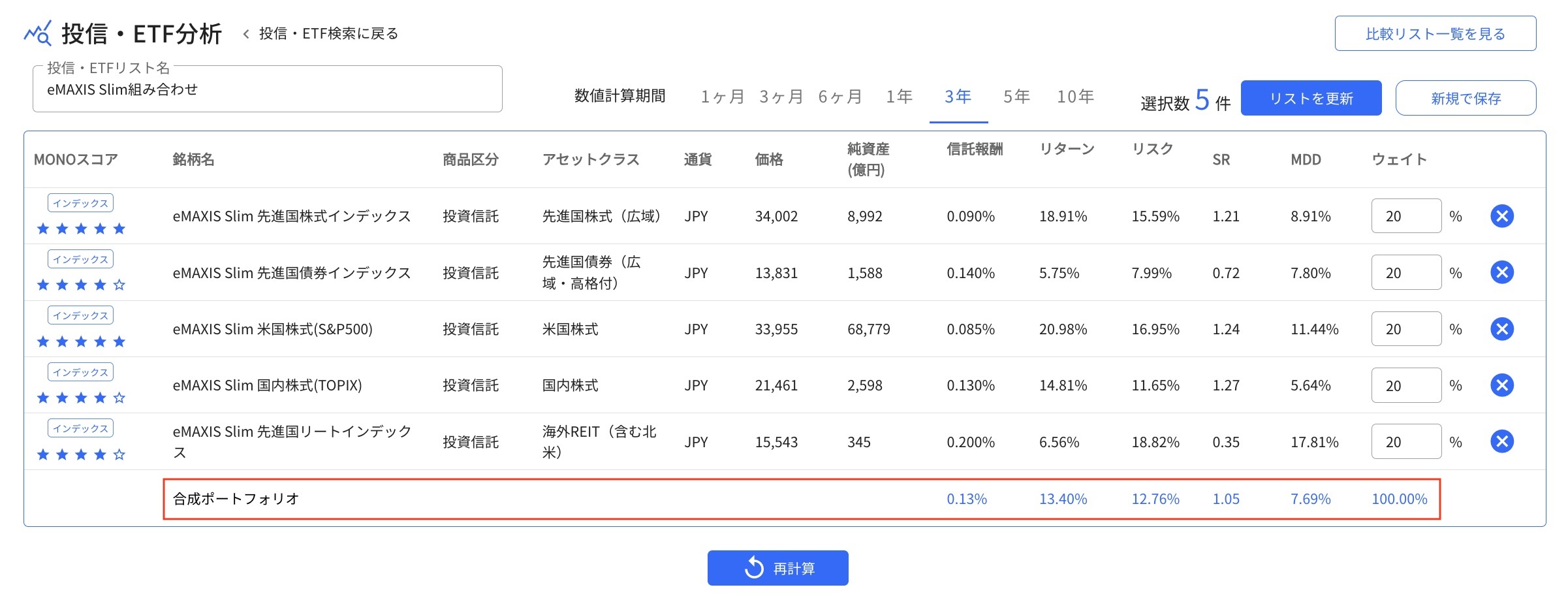Click the インデックス badge on 先進国リートインデックス row
The height and width of the screenshot is (615, 1568).
point(80,428)
